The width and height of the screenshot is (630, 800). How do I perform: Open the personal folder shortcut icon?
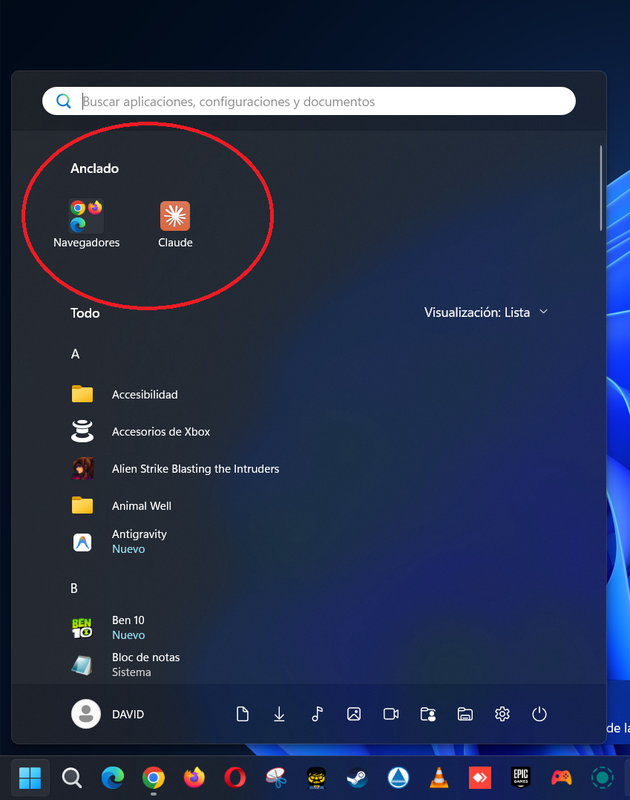(428, 714)
